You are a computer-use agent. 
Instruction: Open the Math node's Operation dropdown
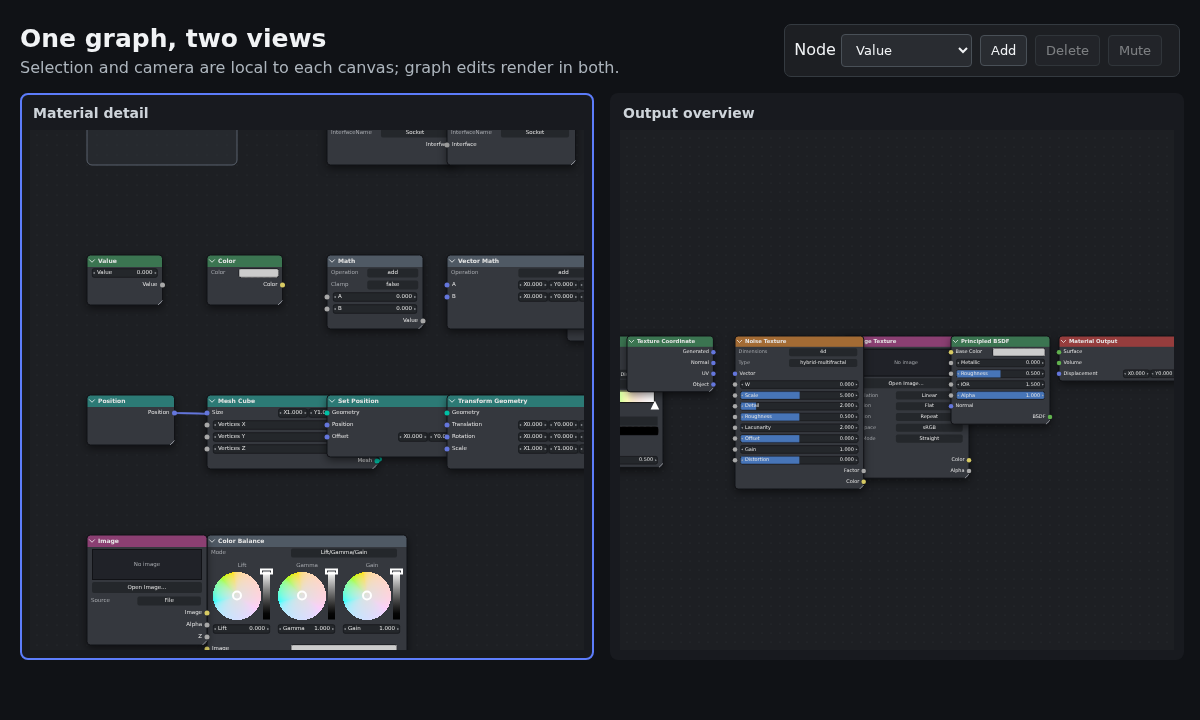[392, 273]
